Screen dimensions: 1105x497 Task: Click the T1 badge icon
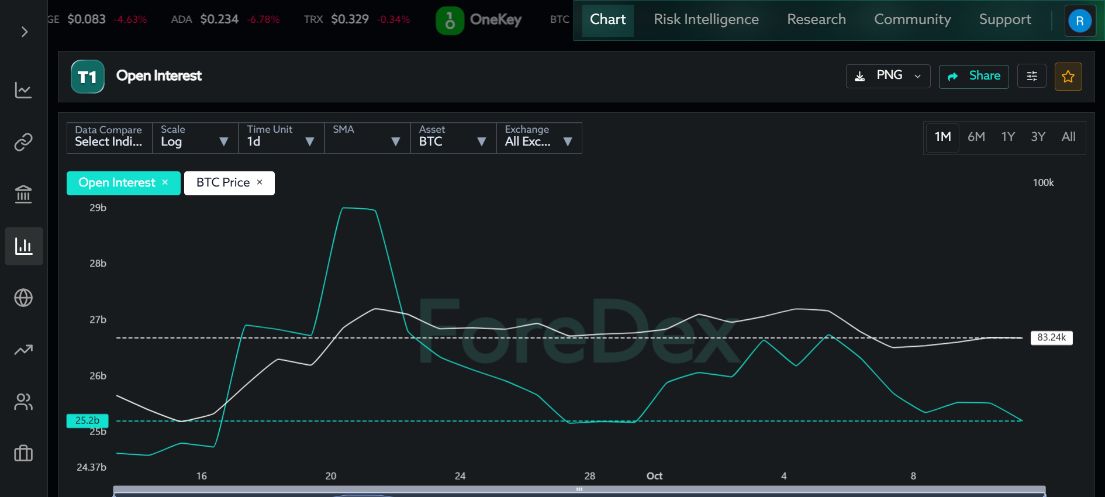pos(87,76)
